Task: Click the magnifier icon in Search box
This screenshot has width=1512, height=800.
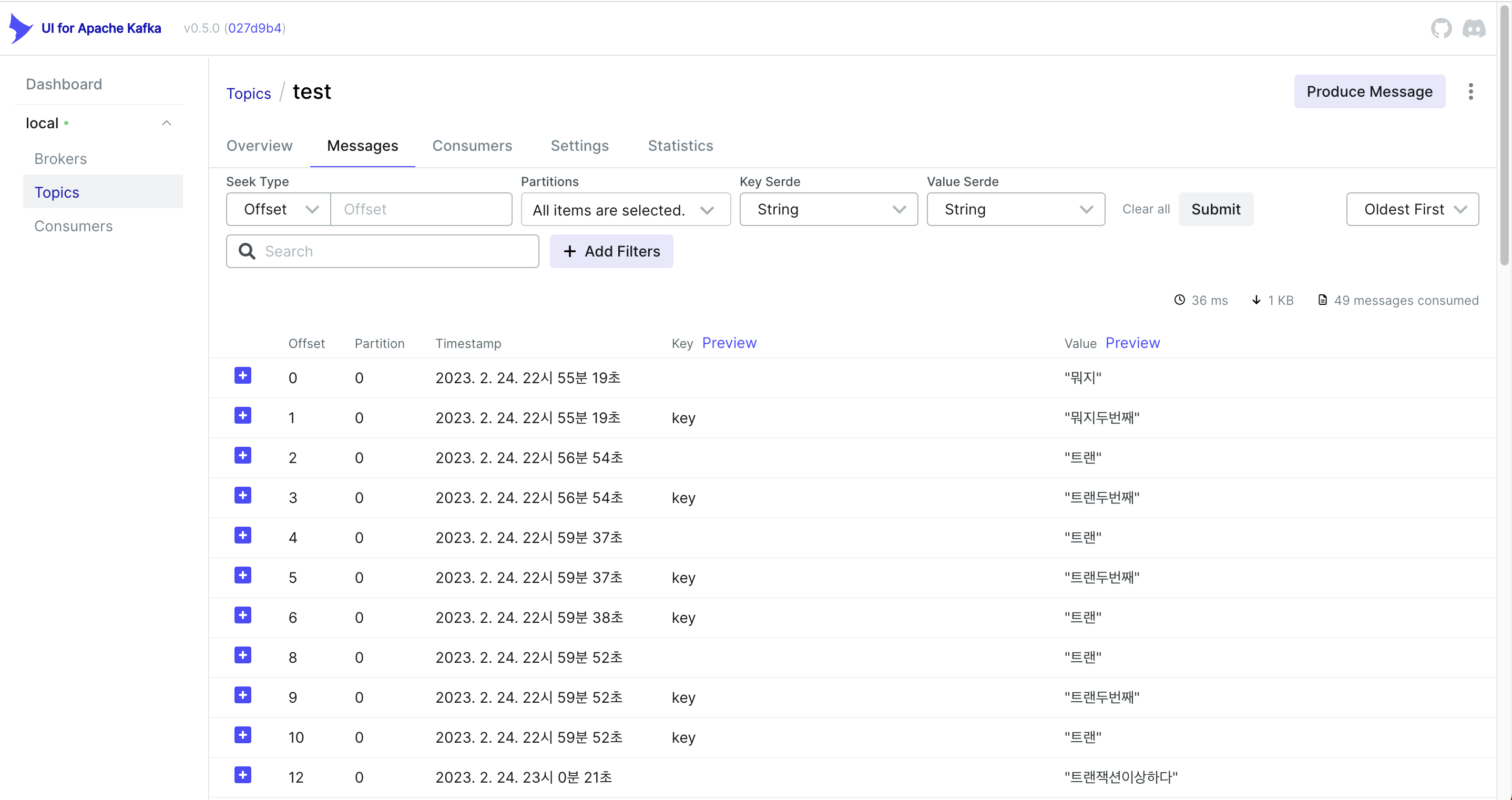Action: coord(247,251)
